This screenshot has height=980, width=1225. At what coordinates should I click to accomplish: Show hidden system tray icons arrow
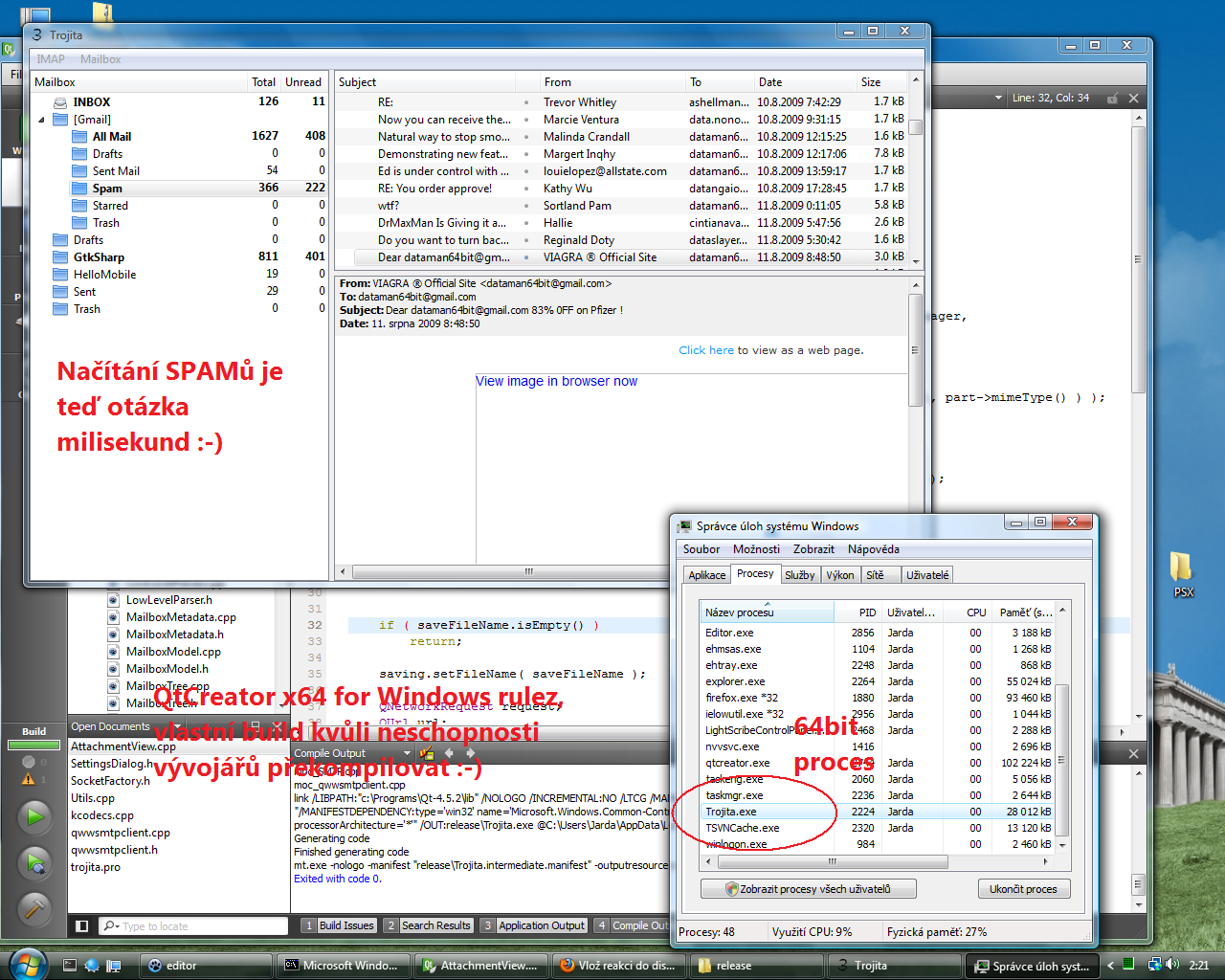pyautogui.click(x=1110, y=966)
